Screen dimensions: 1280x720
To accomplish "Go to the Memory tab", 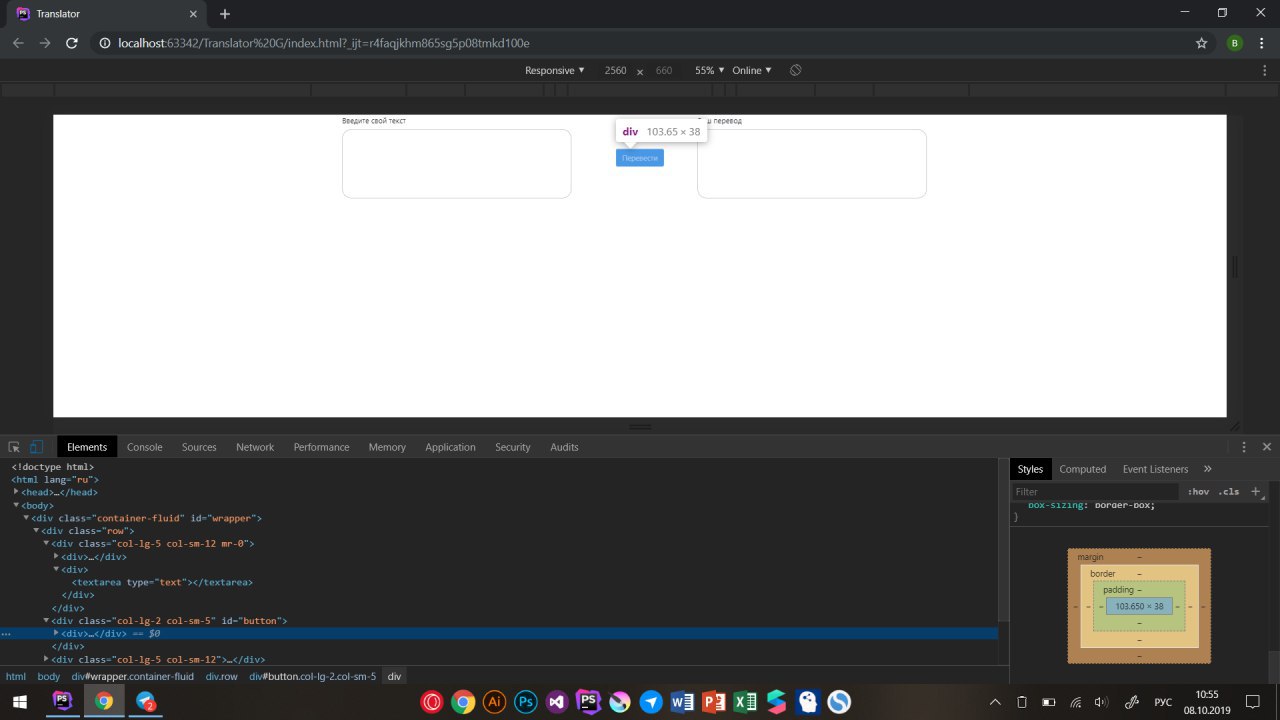I will point(387,447).
